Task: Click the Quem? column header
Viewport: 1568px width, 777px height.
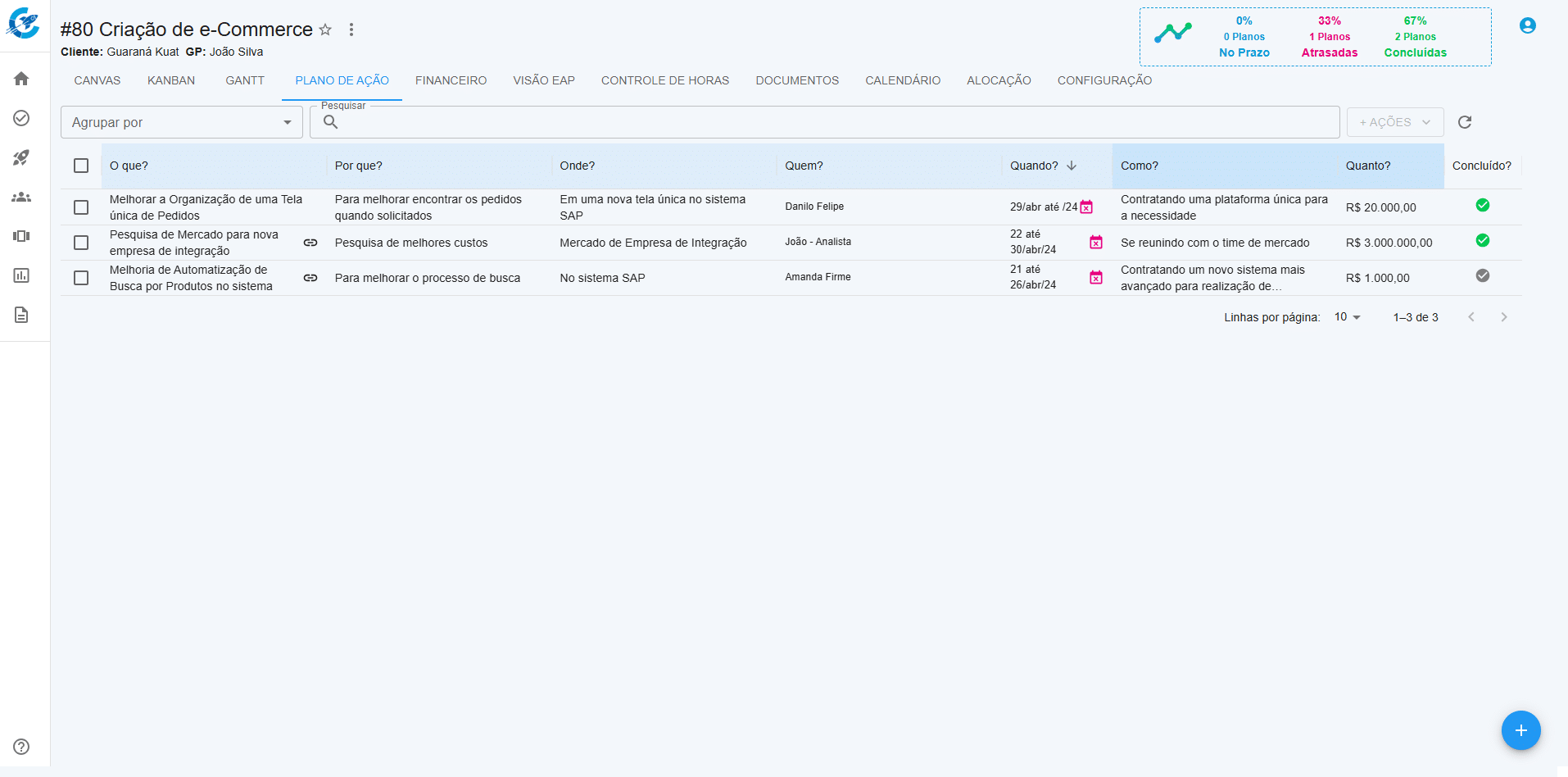Action: coord(889,166)
